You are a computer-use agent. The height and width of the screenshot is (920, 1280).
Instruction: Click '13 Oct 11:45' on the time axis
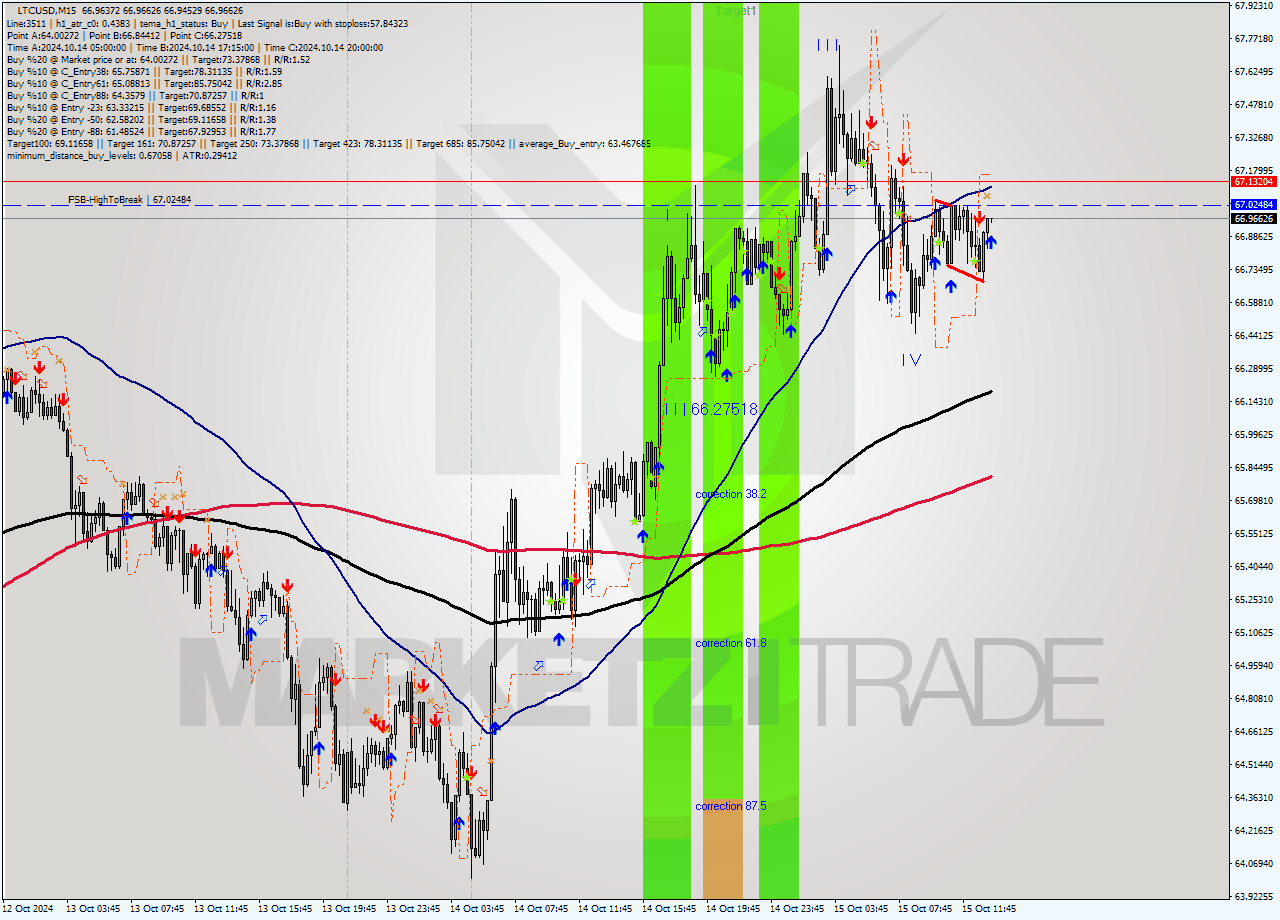pos(221,909)
